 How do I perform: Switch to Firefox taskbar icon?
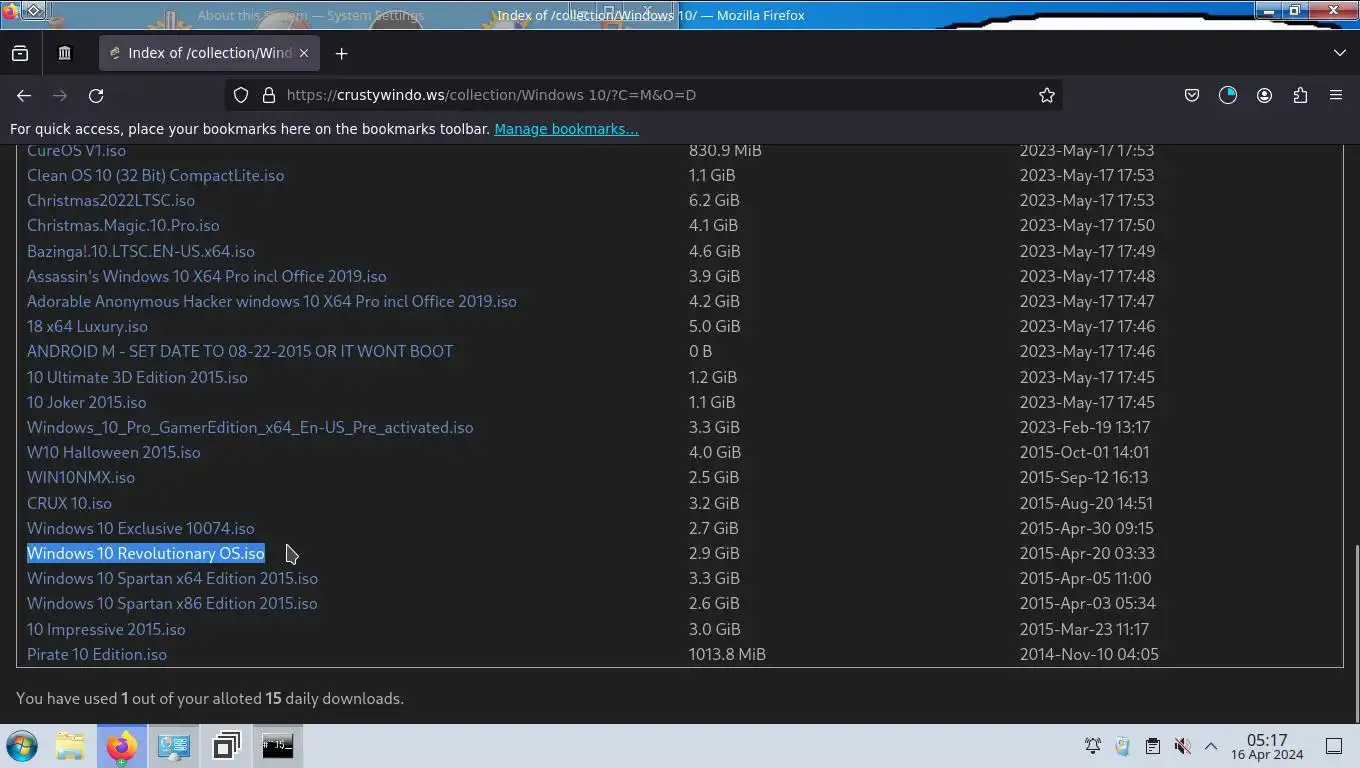coord(121,746)
